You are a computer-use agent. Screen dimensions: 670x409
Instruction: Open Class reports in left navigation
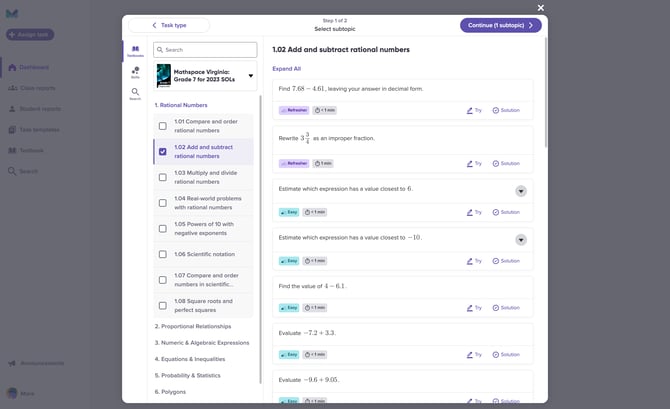(32, 88)
